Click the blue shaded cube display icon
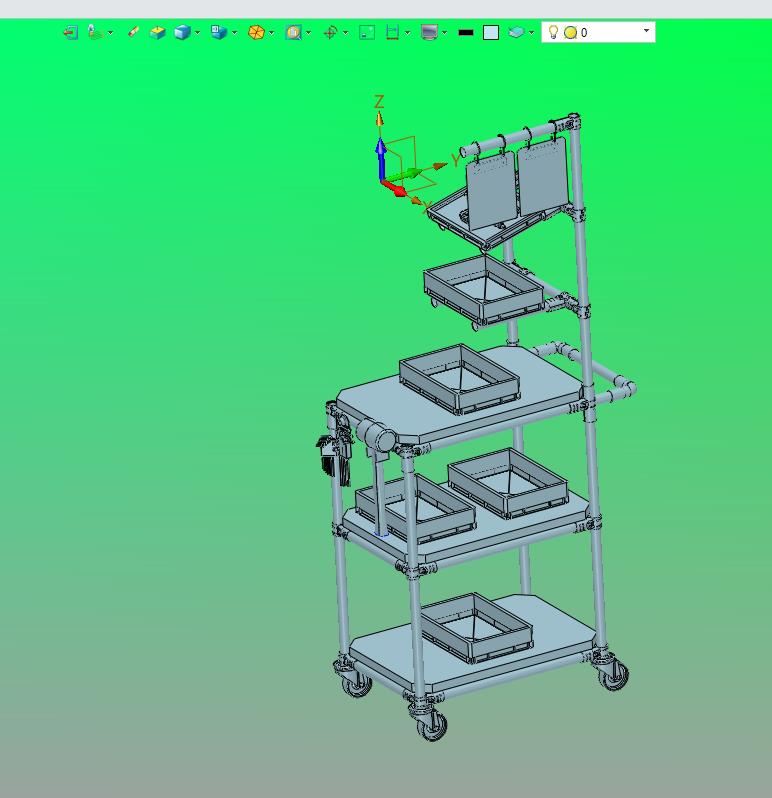This screenshot has height=798, width=772. tap(182, 33)
